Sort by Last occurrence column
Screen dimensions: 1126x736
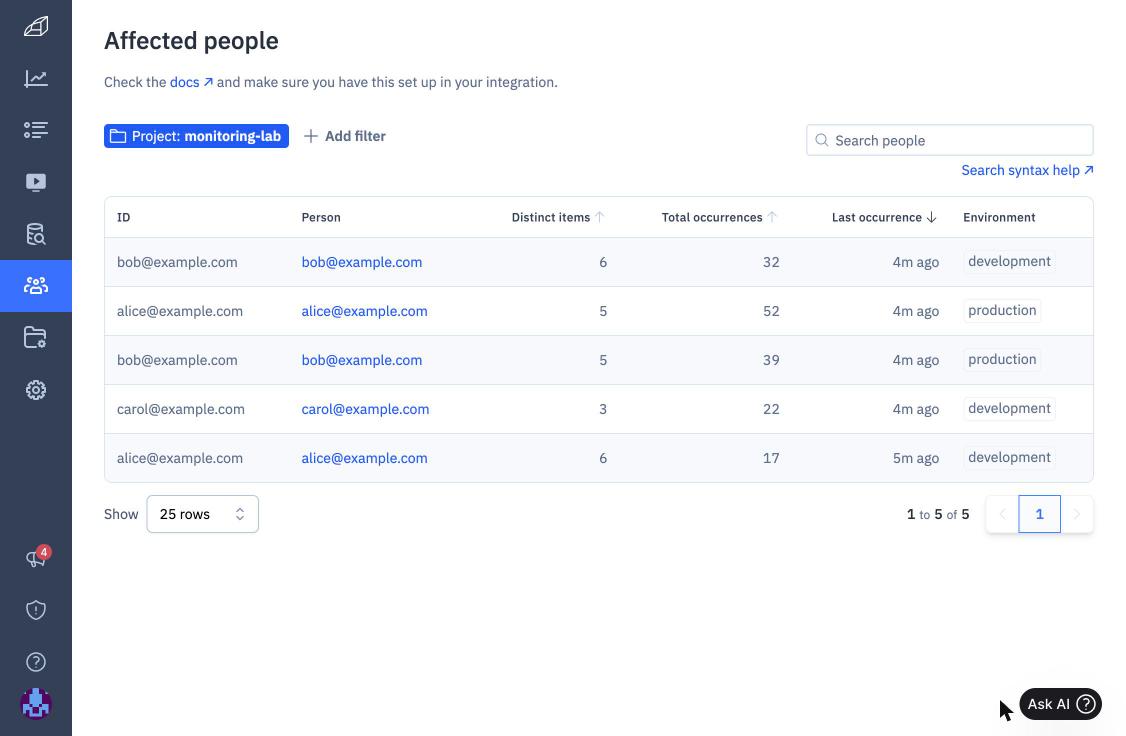click(884, 217)
